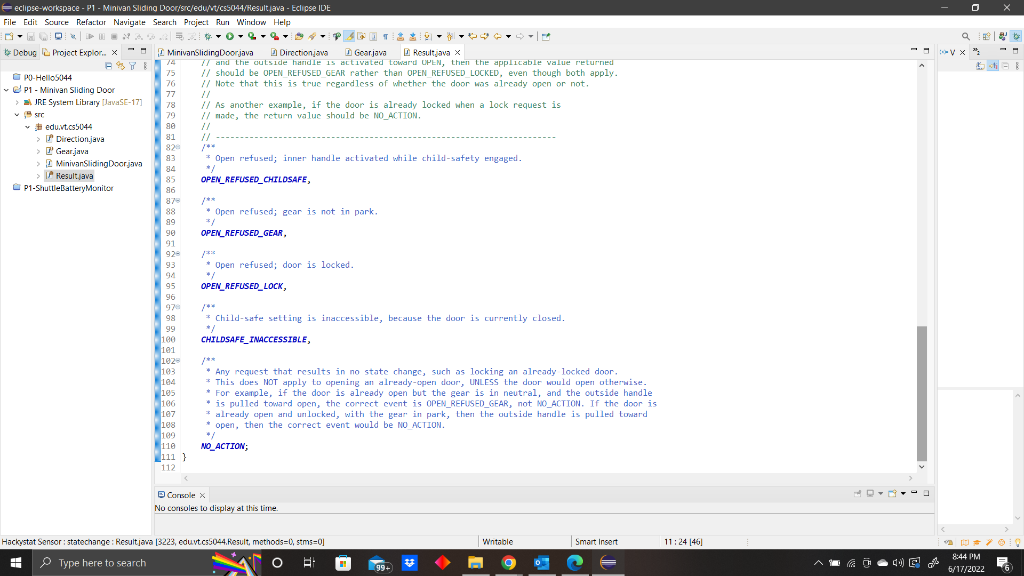This screenshot has height=576, width=1024.
Task: Open Chrome from the taskbar
Action: (508, 562)
